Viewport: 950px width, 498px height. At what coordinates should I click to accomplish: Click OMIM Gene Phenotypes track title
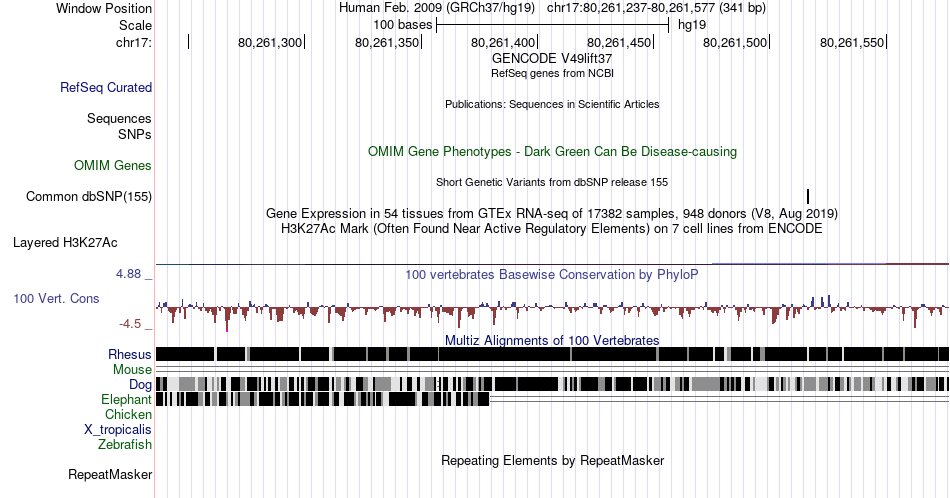click(552, 151)
